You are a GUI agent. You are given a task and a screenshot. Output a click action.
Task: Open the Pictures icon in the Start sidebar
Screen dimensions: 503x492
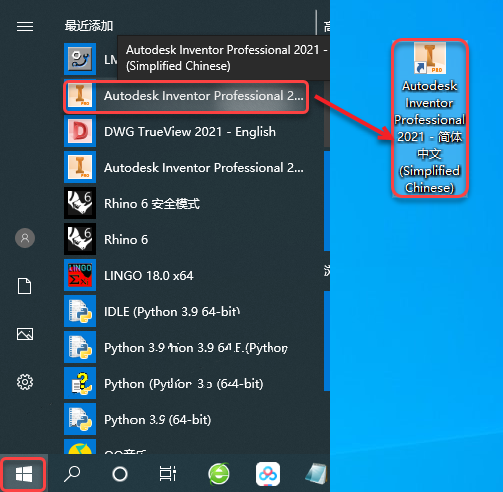pyautogui.click(x=25, y=334)
